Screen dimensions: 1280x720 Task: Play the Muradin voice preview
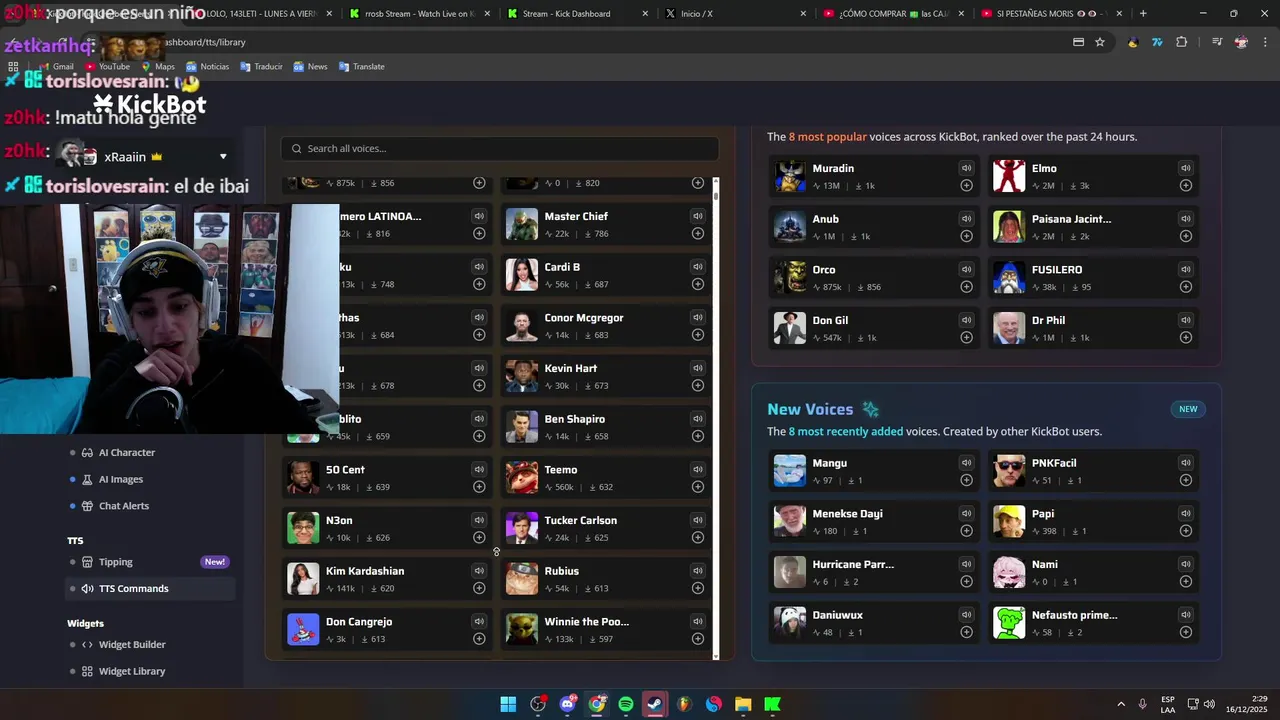(x=966, y=168)
